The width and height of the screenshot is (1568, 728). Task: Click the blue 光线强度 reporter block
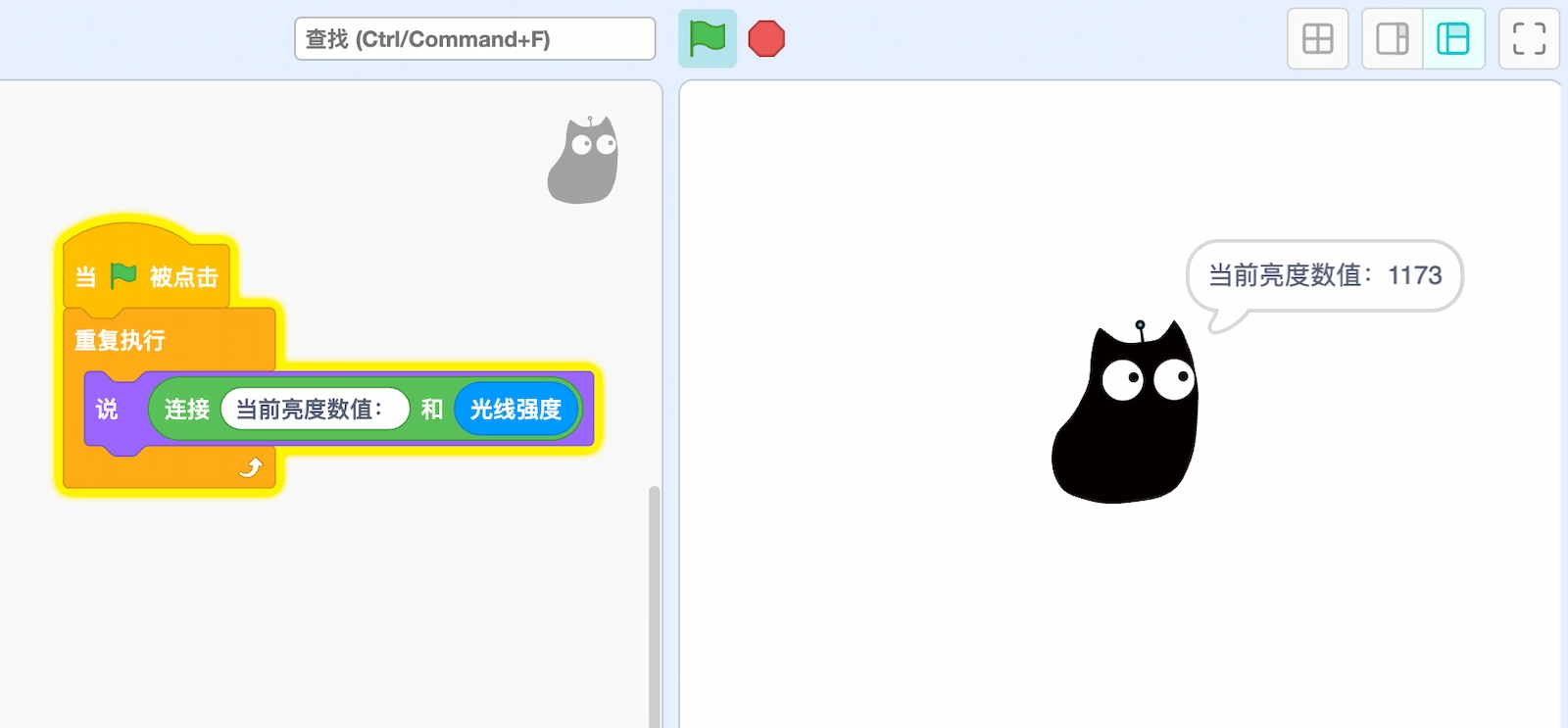point(515,410)
